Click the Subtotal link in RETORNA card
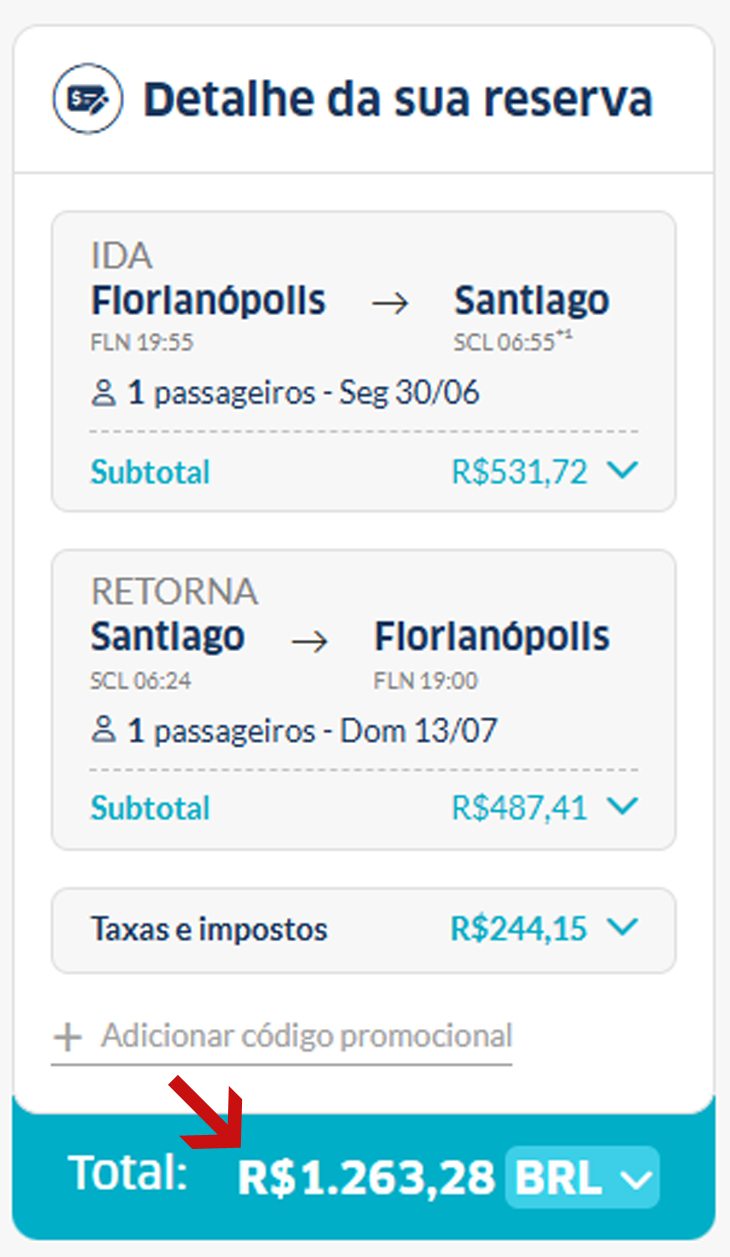 click(x=150, y=808)
